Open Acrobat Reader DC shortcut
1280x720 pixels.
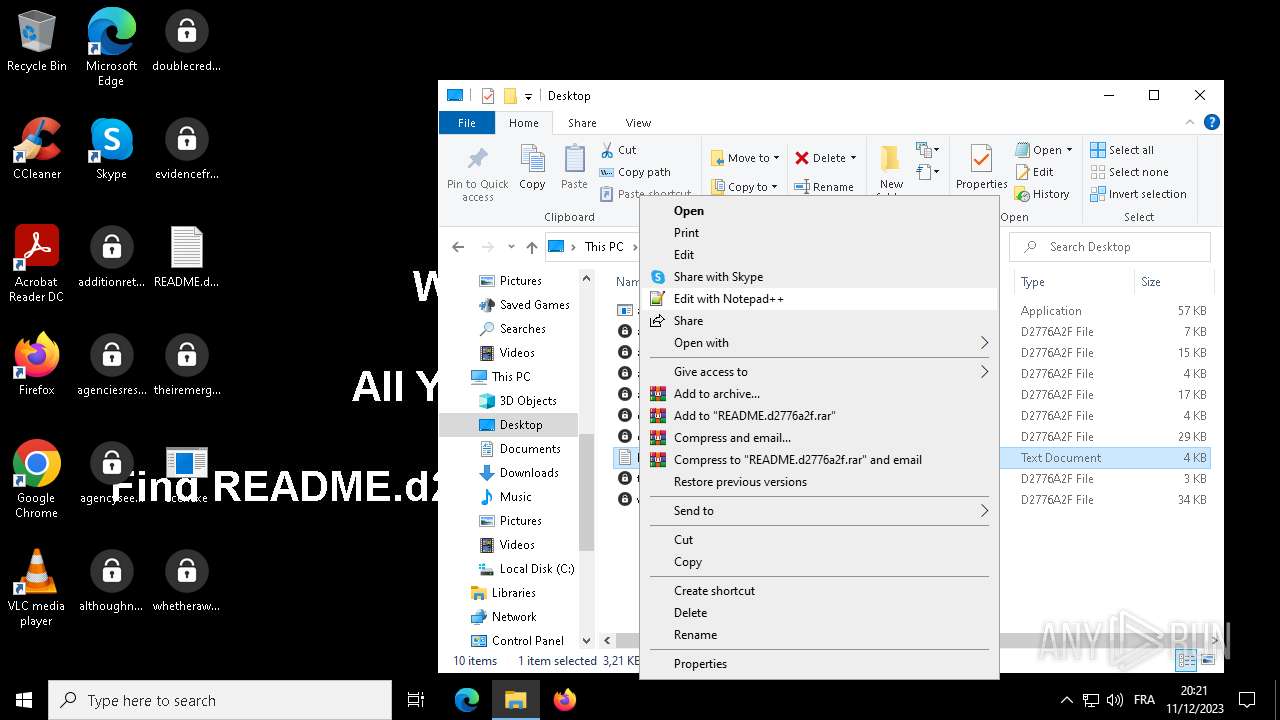pos(37,264)
